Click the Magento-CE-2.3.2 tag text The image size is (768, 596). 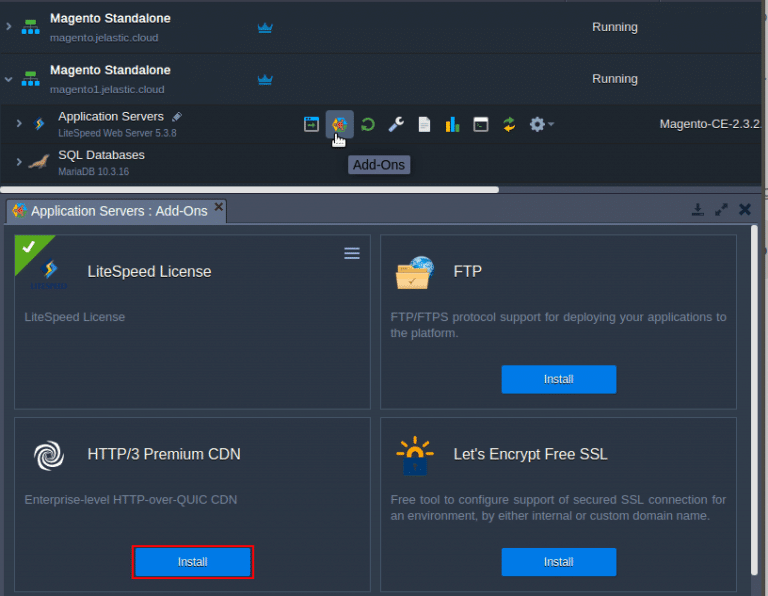(x=709, y=124)
